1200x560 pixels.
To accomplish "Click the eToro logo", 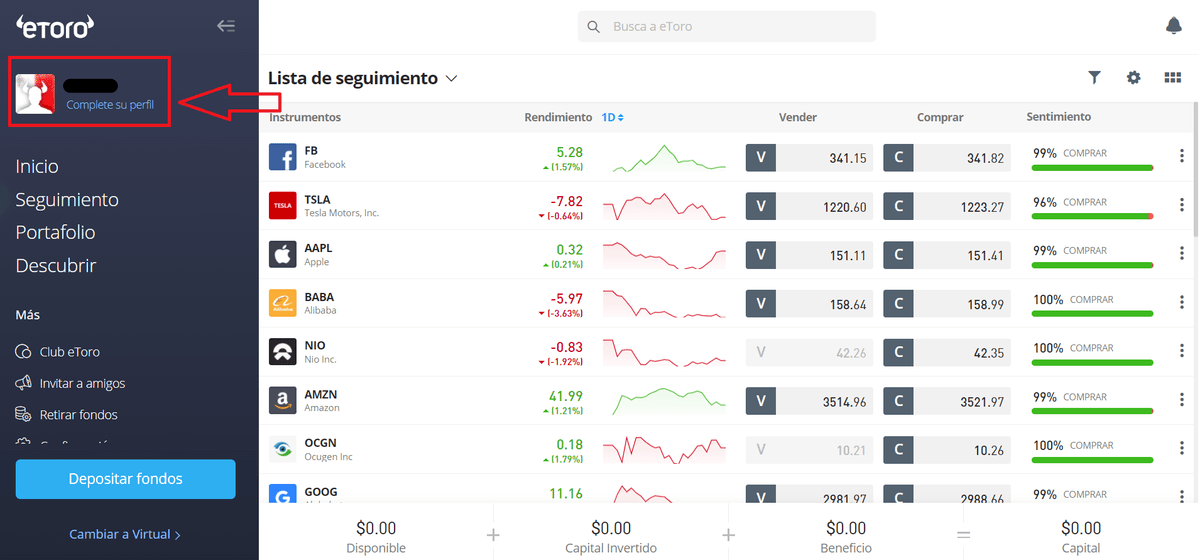I will click(55, 26).
